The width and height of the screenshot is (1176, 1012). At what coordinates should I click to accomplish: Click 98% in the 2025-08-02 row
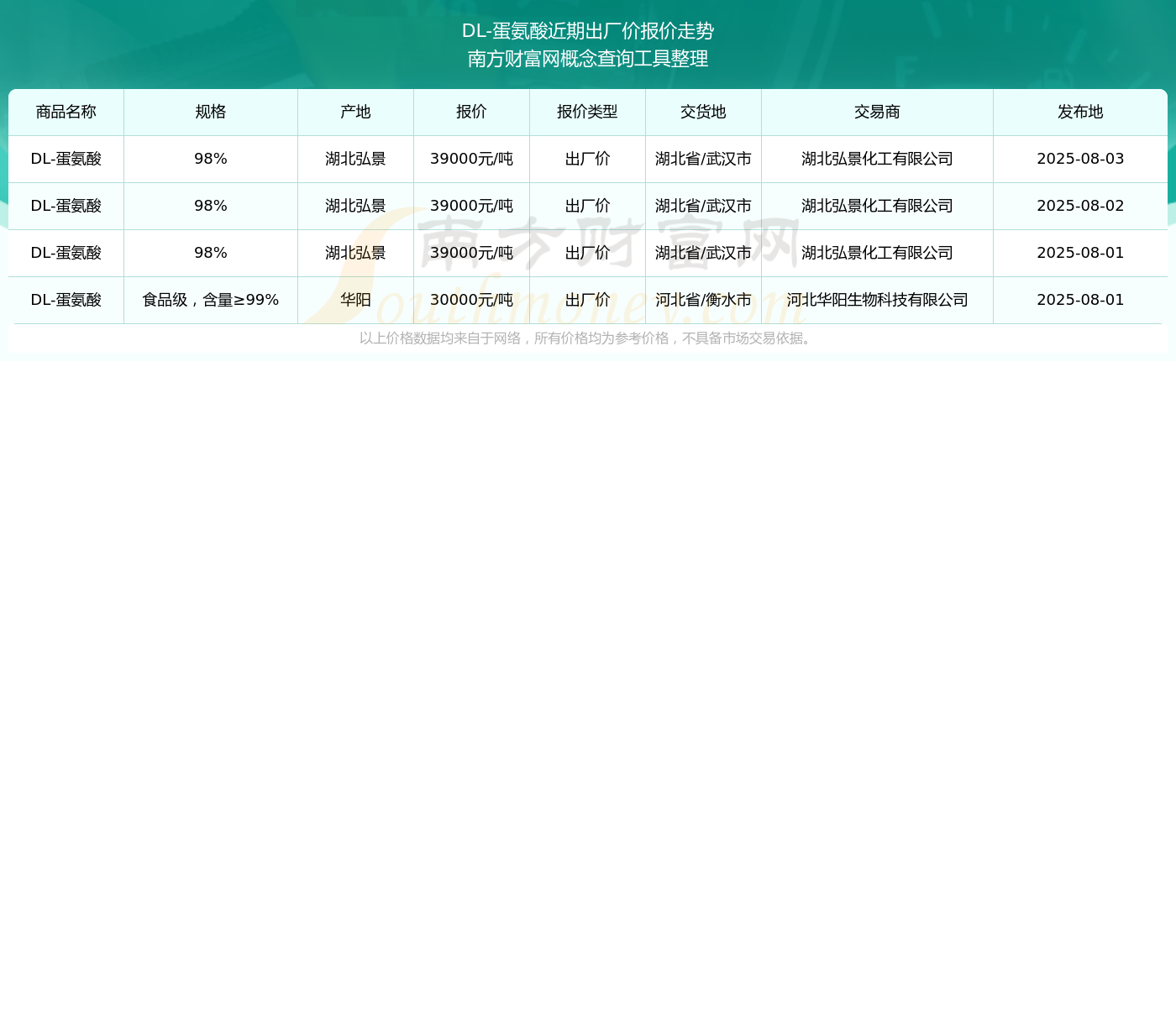click(x=211, y=206)
